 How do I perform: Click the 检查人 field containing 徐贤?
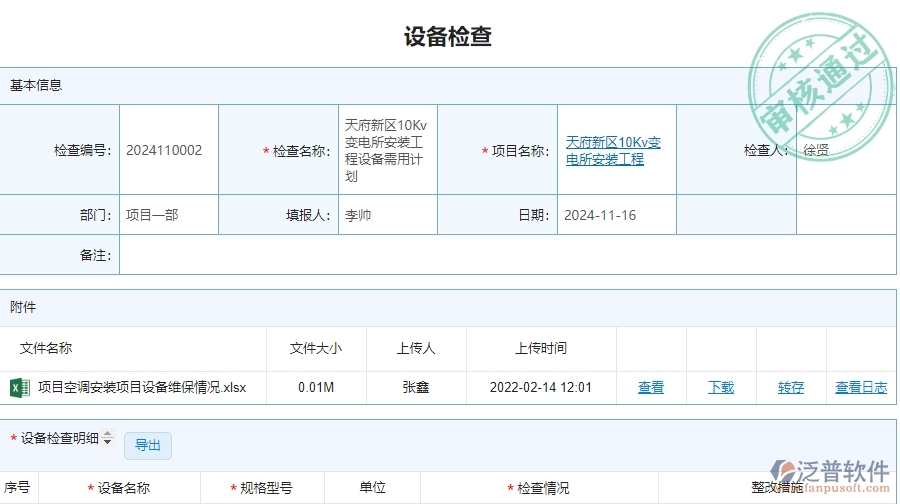(x=845, y=151)
